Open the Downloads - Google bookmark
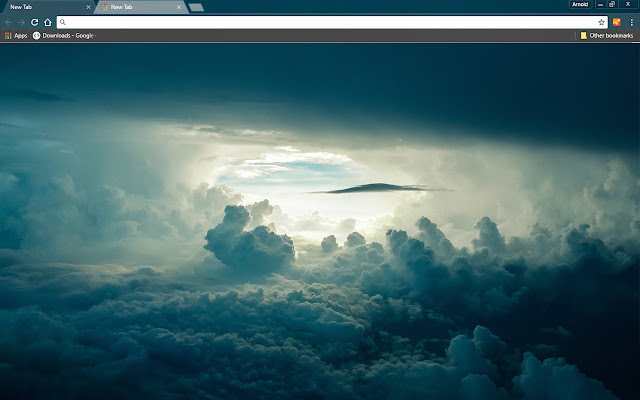The width and height of the screenshot is (640, 400). [64, 36]
